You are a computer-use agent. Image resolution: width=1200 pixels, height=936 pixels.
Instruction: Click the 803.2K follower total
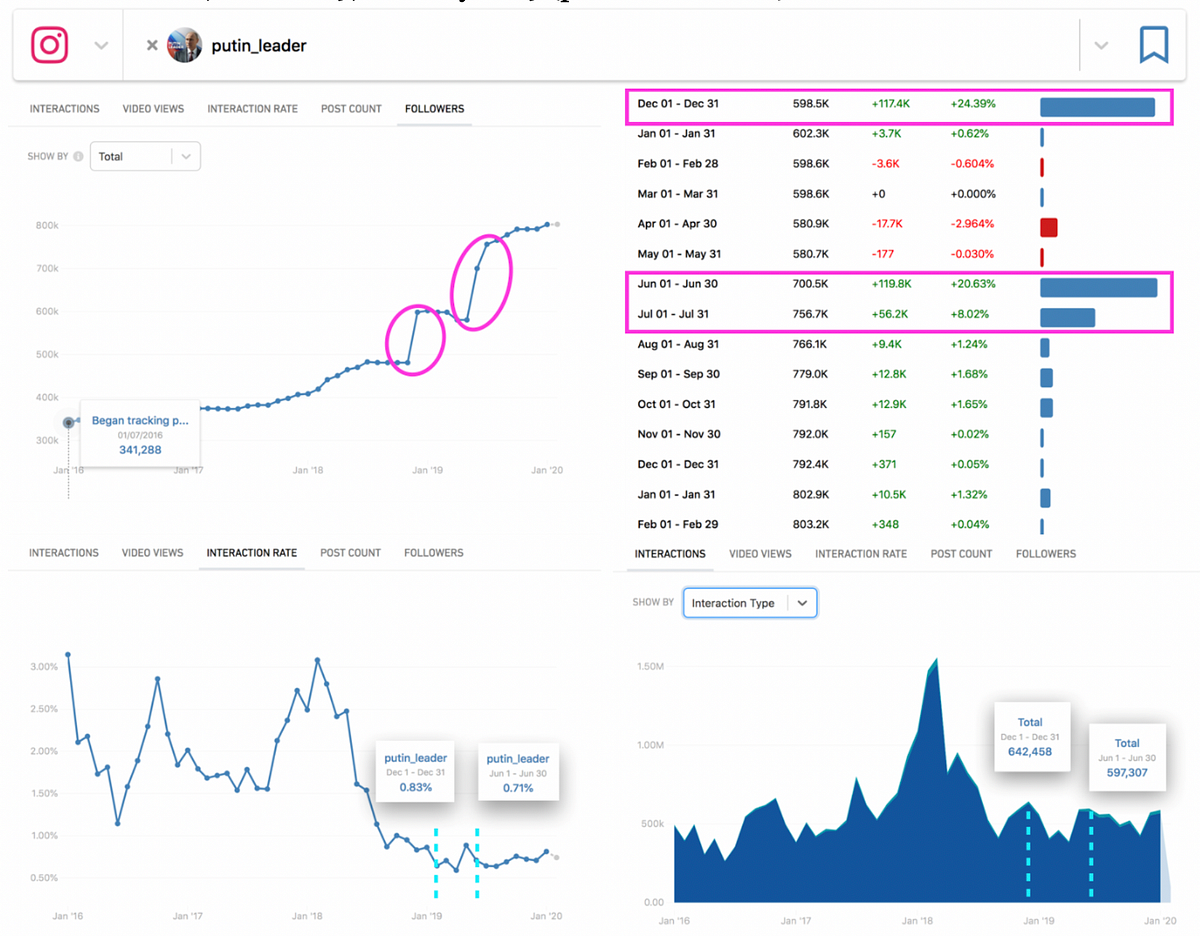point(810,524)
